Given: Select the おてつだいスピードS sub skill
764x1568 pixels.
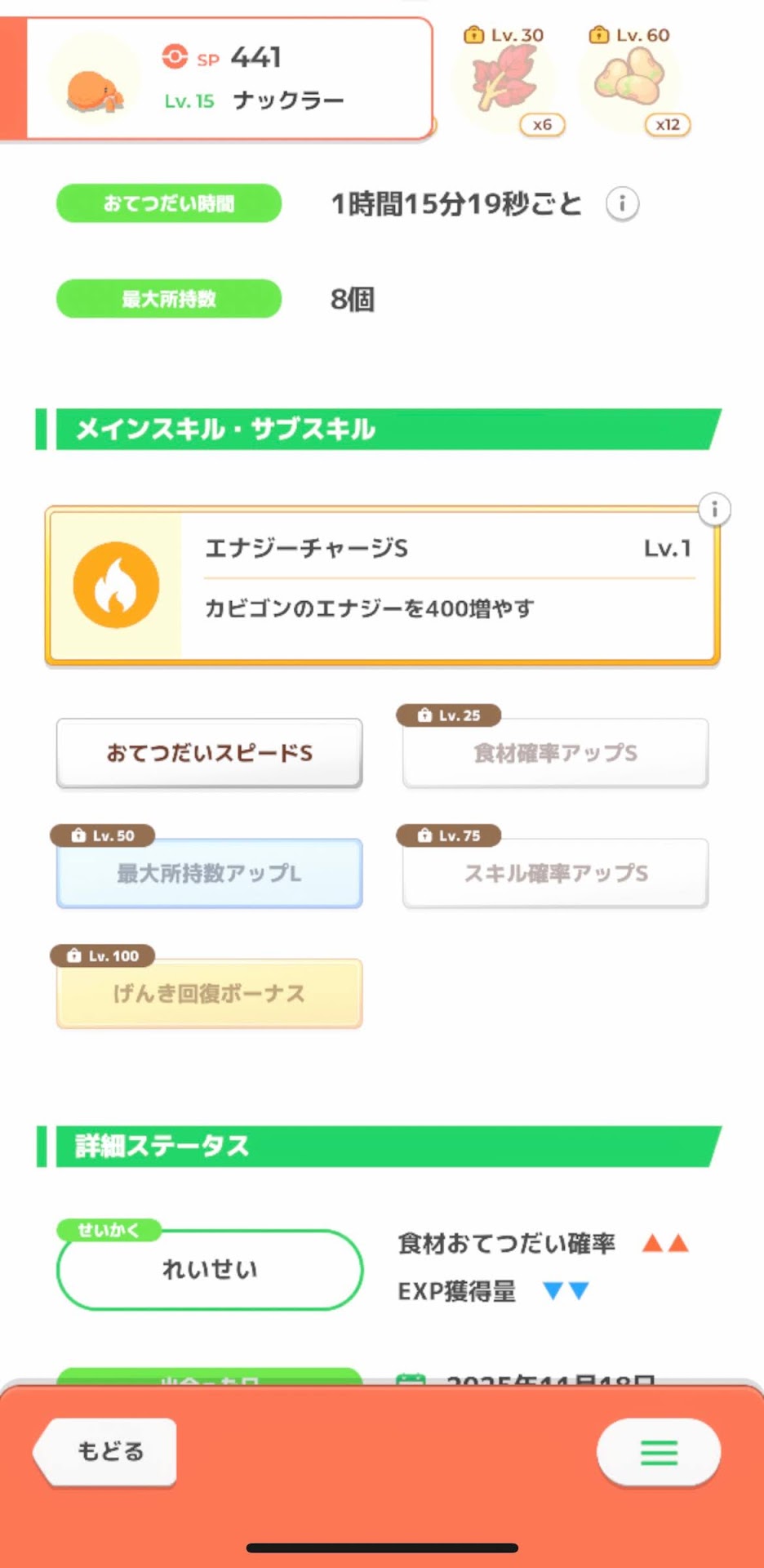Looking at the screenshot, I should coord(209,753).
